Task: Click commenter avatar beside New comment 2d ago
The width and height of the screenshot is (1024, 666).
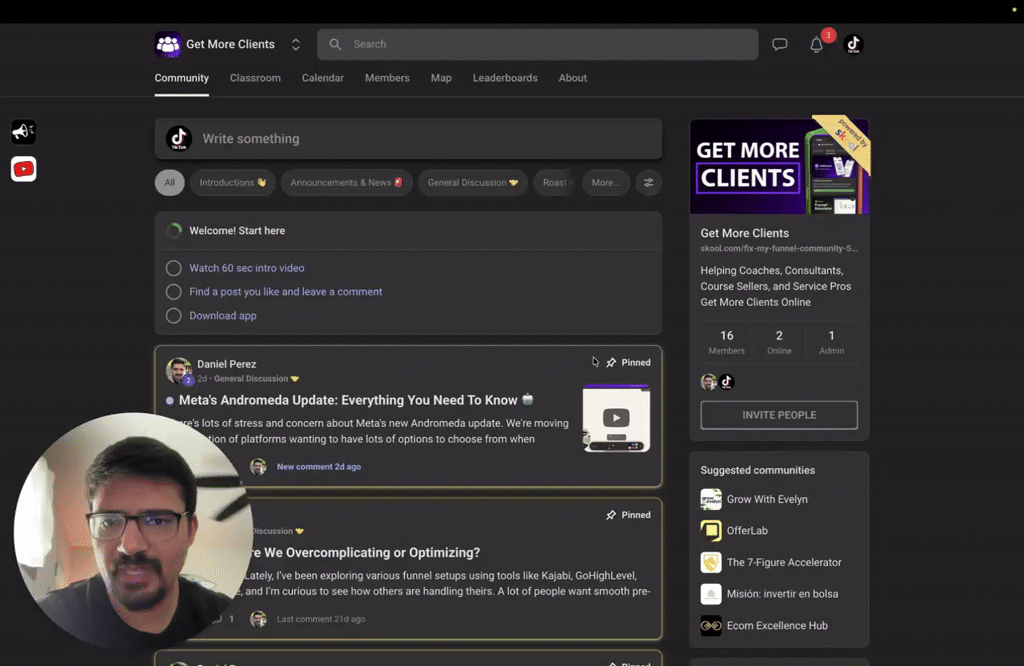Action: [x=259, y=466]
